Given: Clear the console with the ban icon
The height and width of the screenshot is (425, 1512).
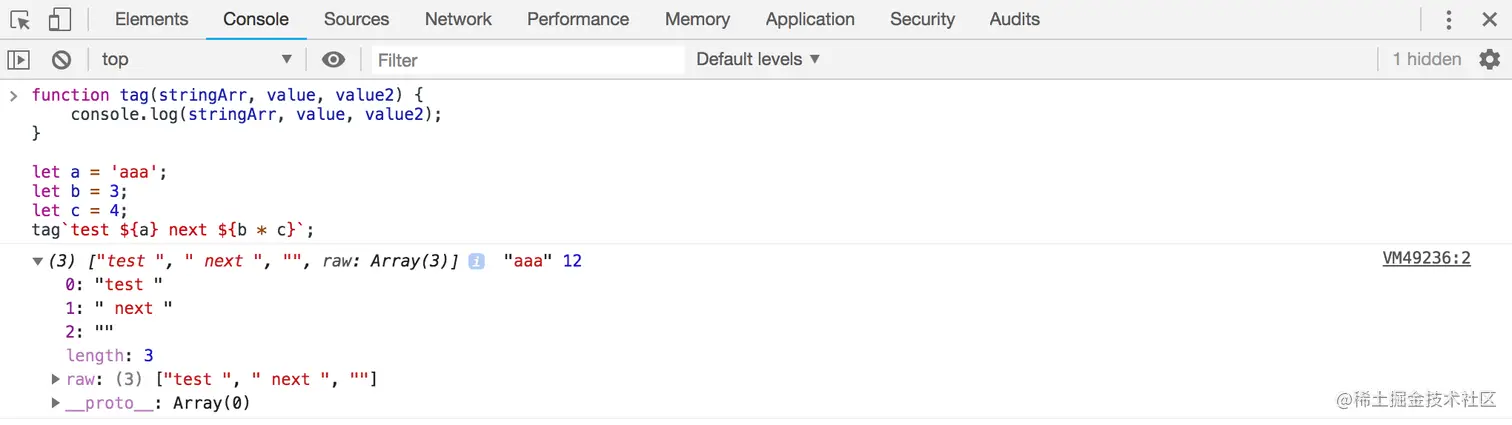Looking at the screenshot, I should coord(61,60).
